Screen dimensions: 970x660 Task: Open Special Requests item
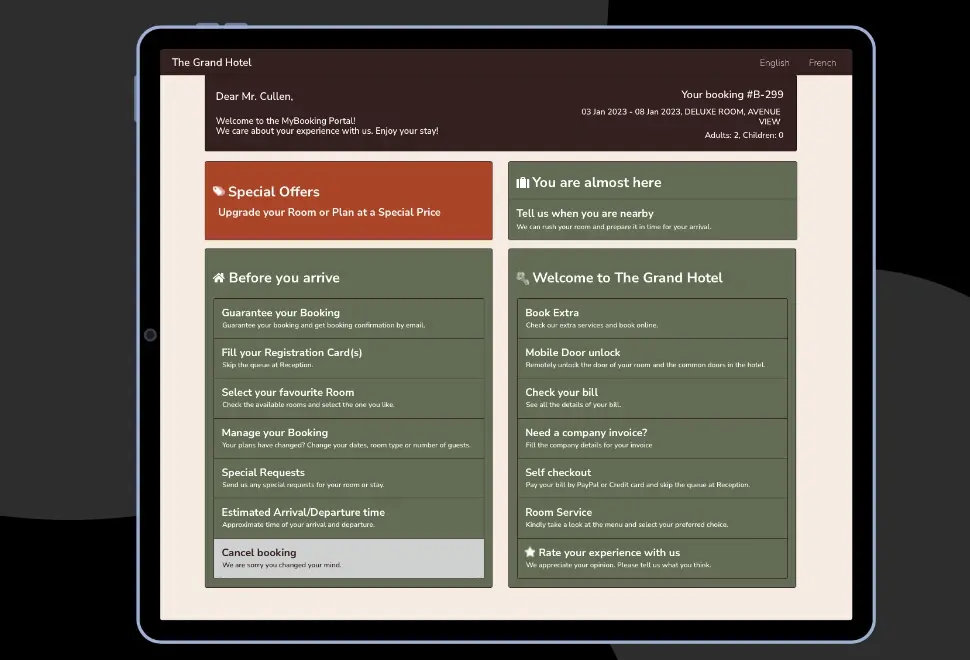click(348, 478)
